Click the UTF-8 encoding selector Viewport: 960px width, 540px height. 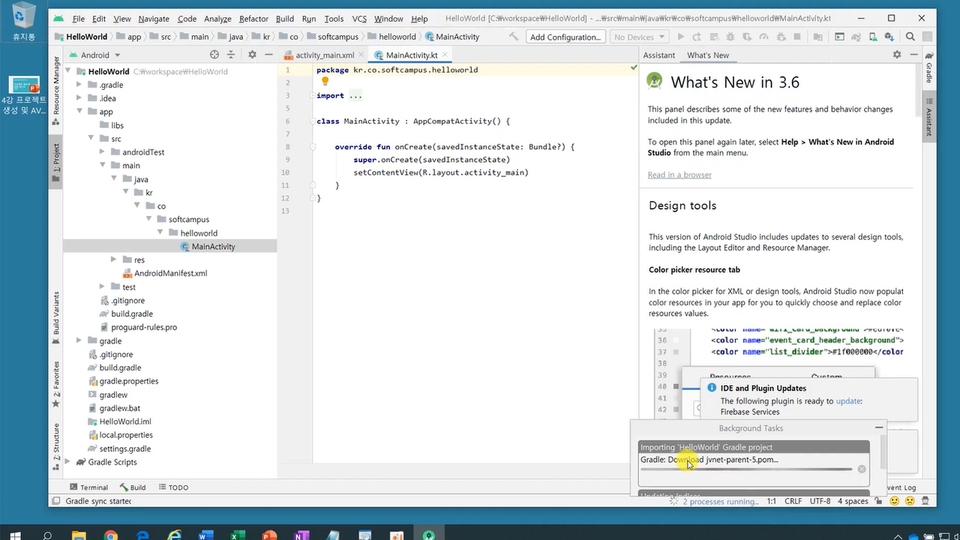[x=820, y=501]
